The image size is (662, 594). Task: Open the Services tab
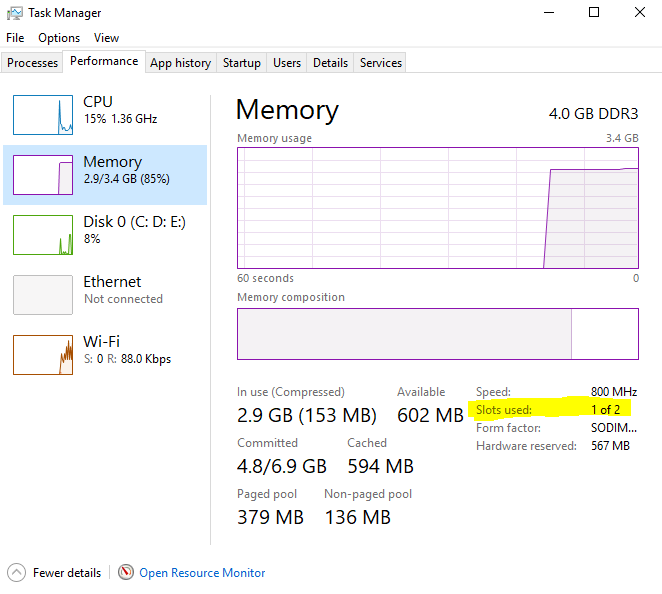(380, 63)
